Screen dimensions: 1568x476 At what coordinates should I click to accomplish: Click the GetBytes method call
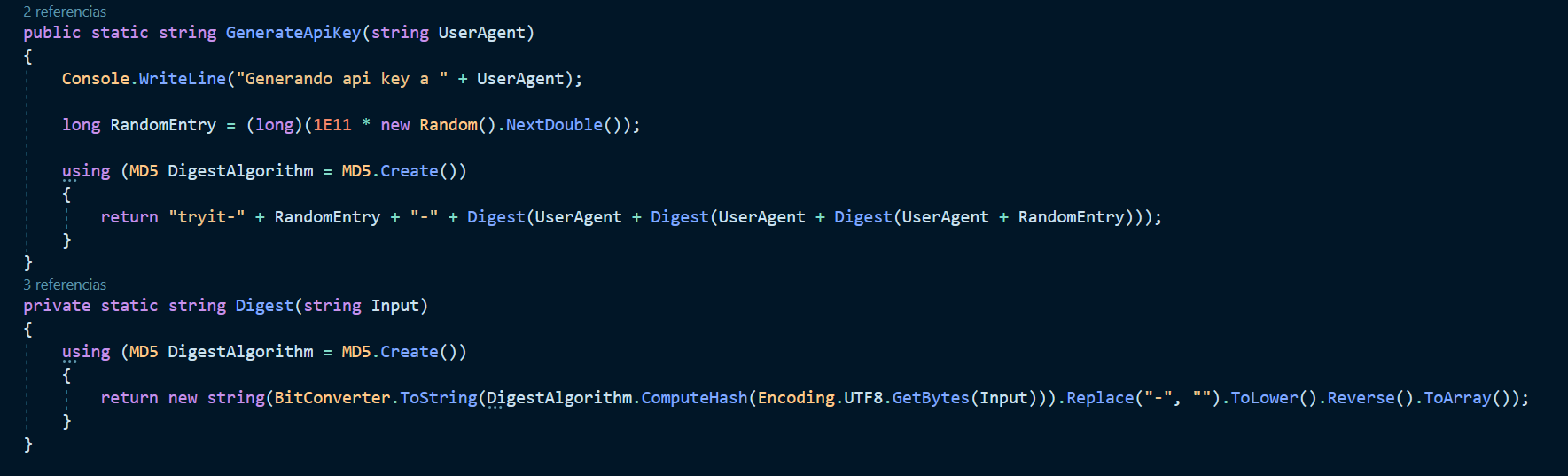[931, 398]
